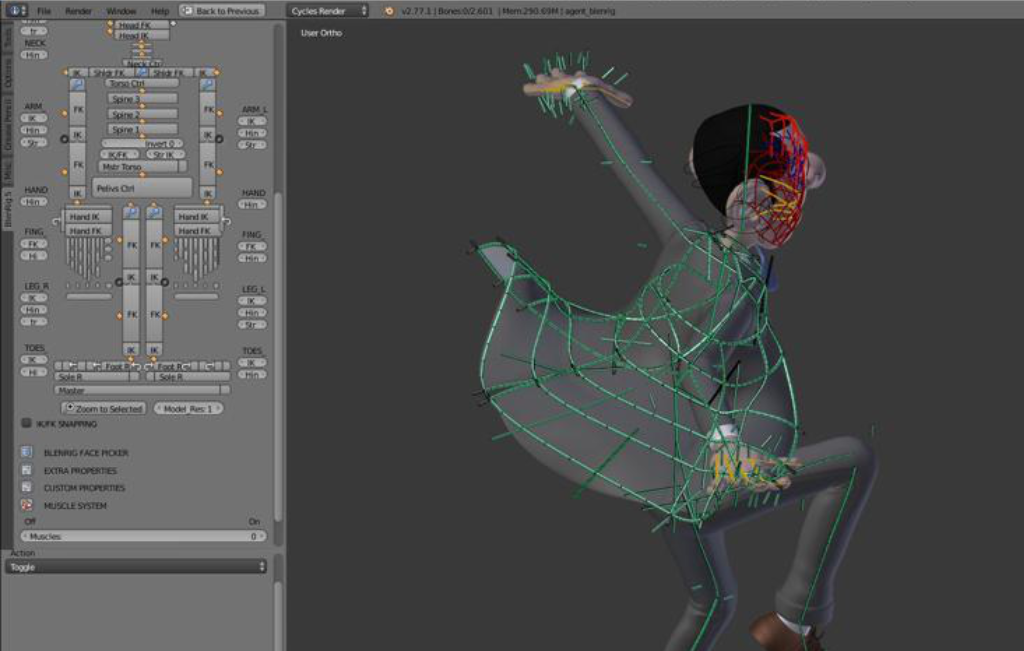Open the BlenRig Face Picker panel icon
The width and height of the screenshot is (1024, 651).
pyautogui.click(x=27, y=453)
